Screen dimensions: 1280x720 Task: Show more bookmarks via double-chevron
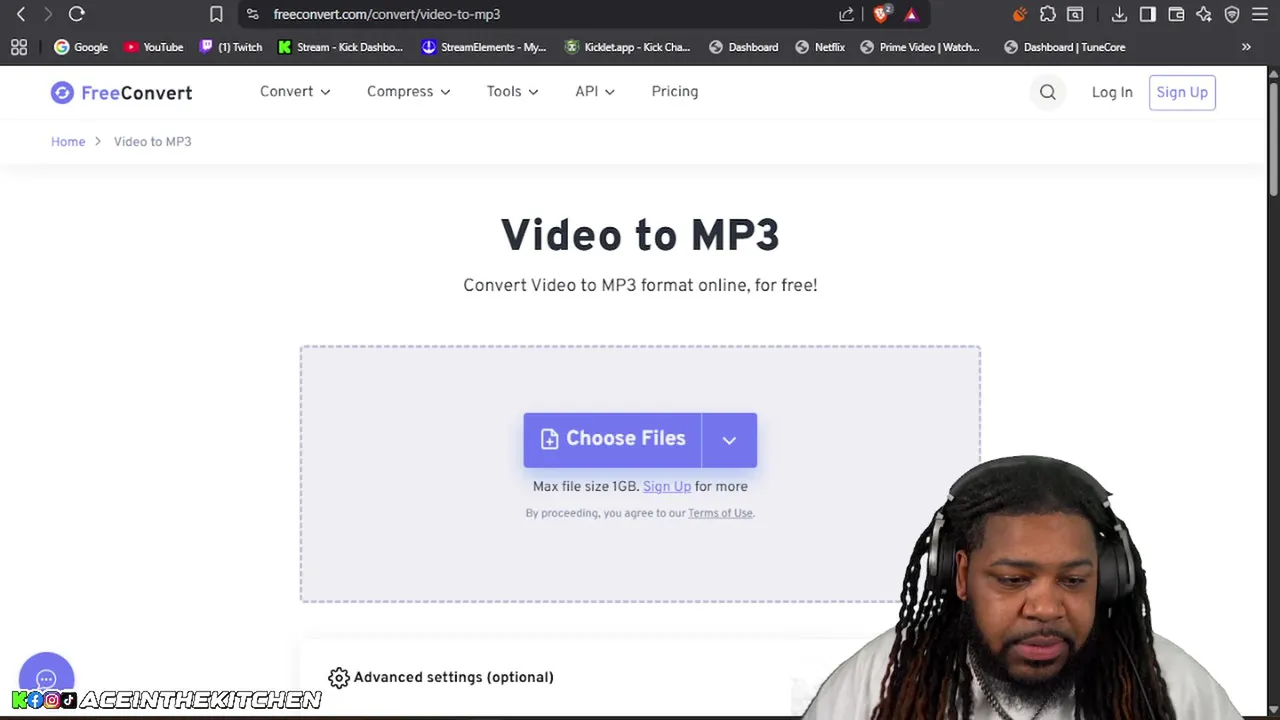pos(1246,47)
